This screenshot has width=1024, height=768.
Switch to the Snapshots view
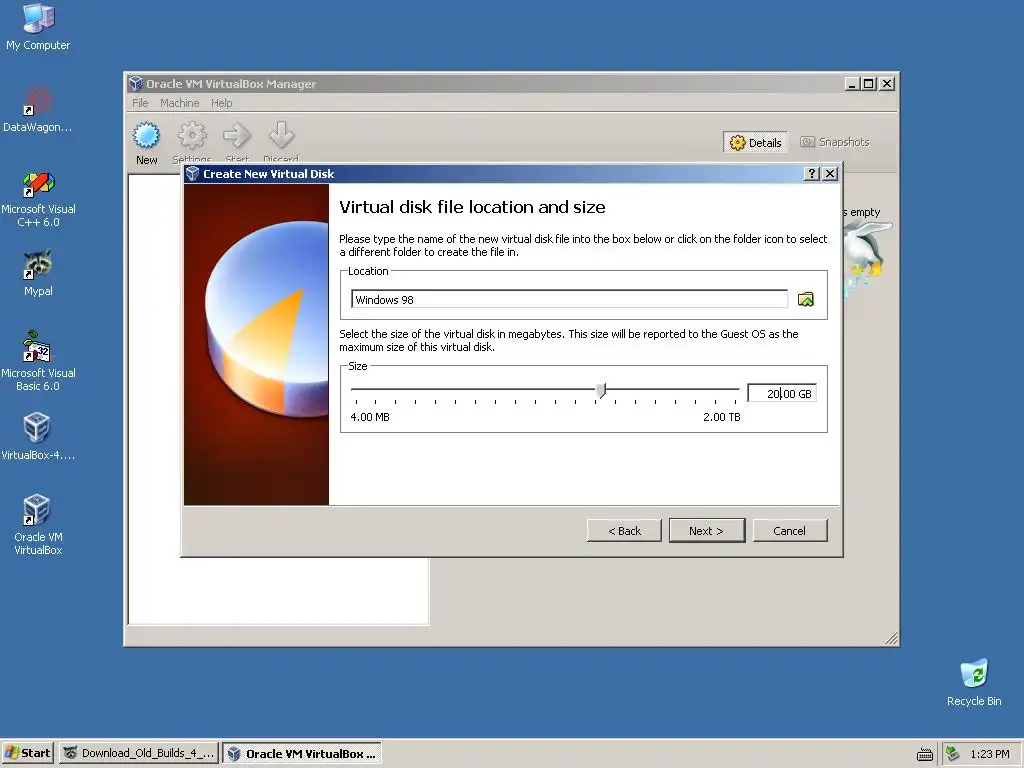pos(835,142)
